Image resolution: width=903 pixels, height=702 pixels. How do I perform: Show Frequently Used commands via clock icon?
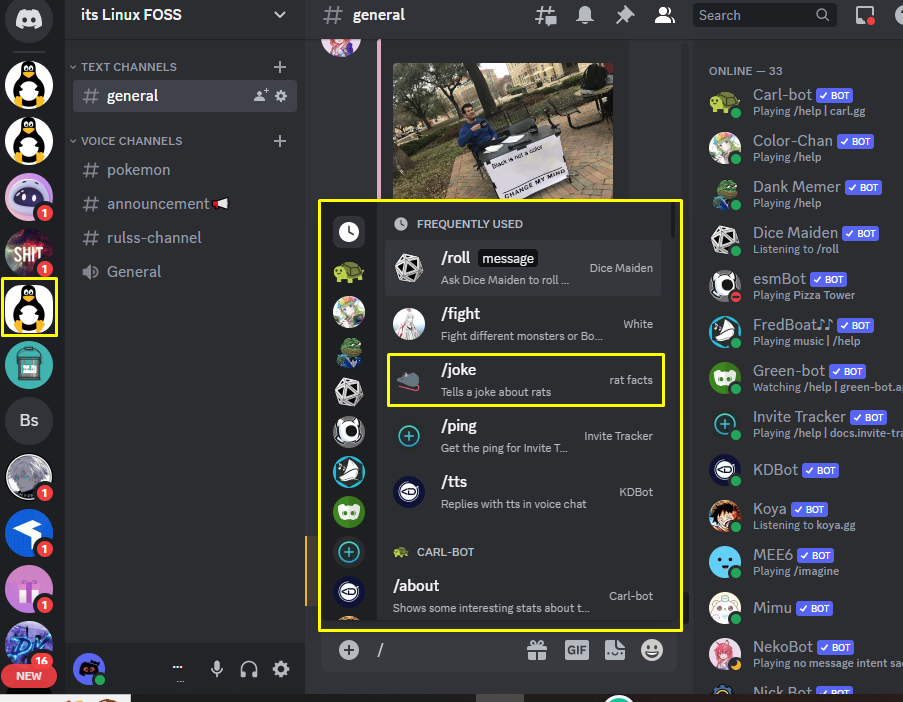click(349, 232)
